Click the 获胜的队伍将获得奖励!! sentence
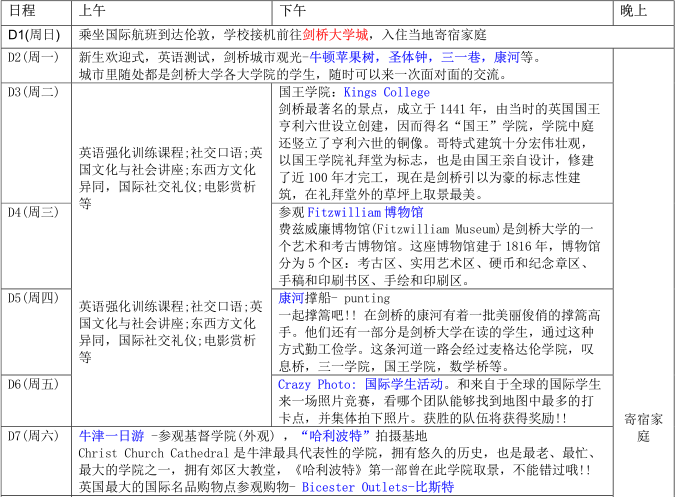Viewport: 675px width, 497px height. [x=495, y=418]
